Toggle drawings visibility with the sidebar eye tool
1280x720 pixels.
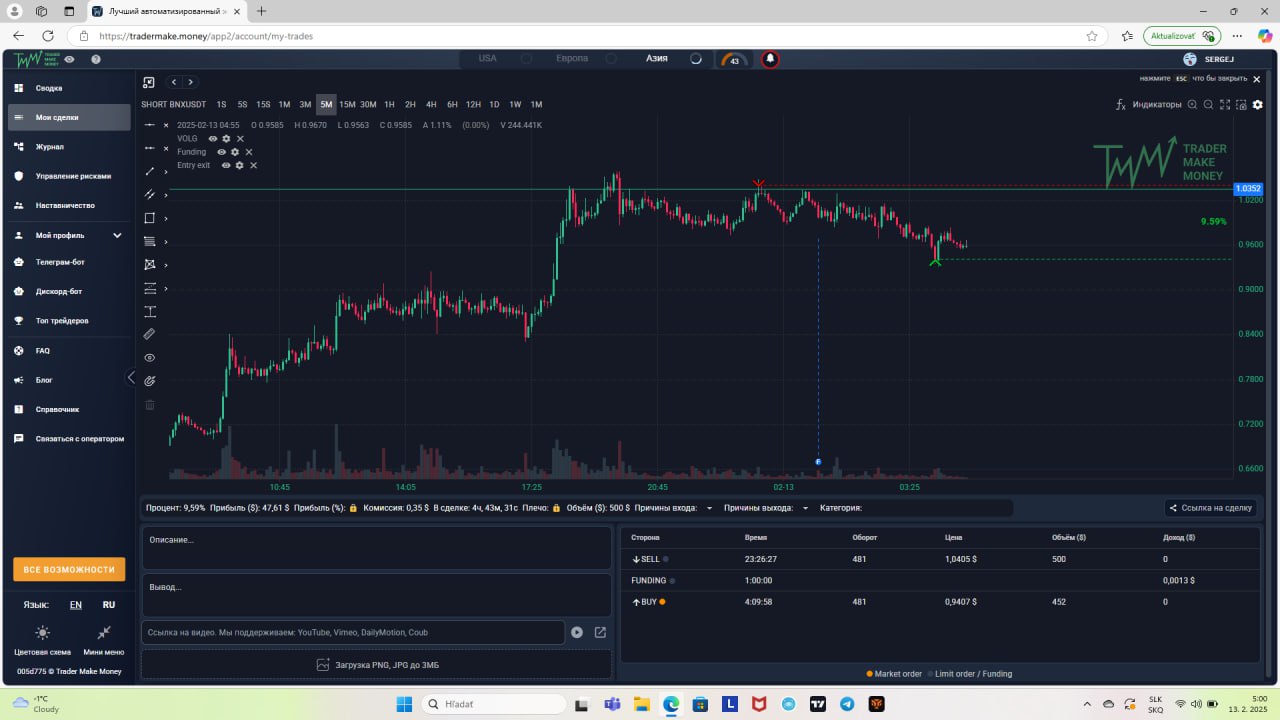click(150, 357)
